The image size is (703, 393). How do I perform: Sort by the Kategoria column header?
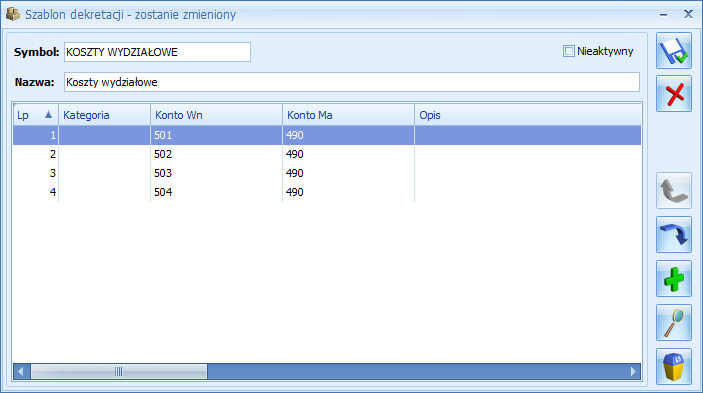click(x=104, y=115)
